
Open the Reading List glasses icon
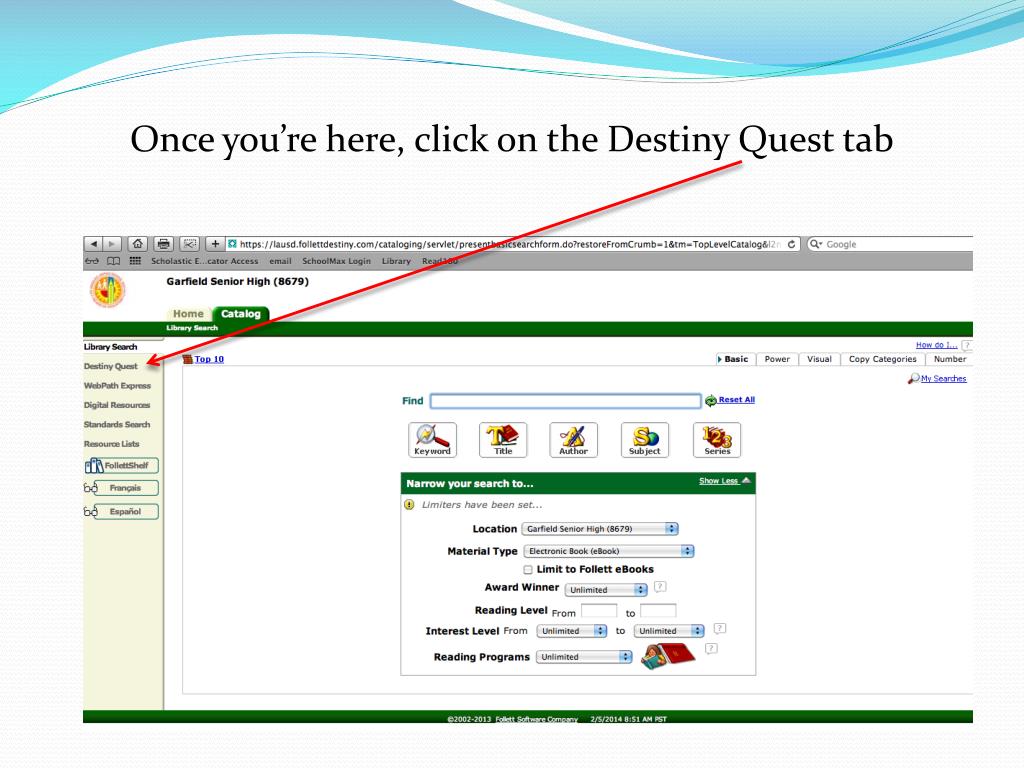92,261
